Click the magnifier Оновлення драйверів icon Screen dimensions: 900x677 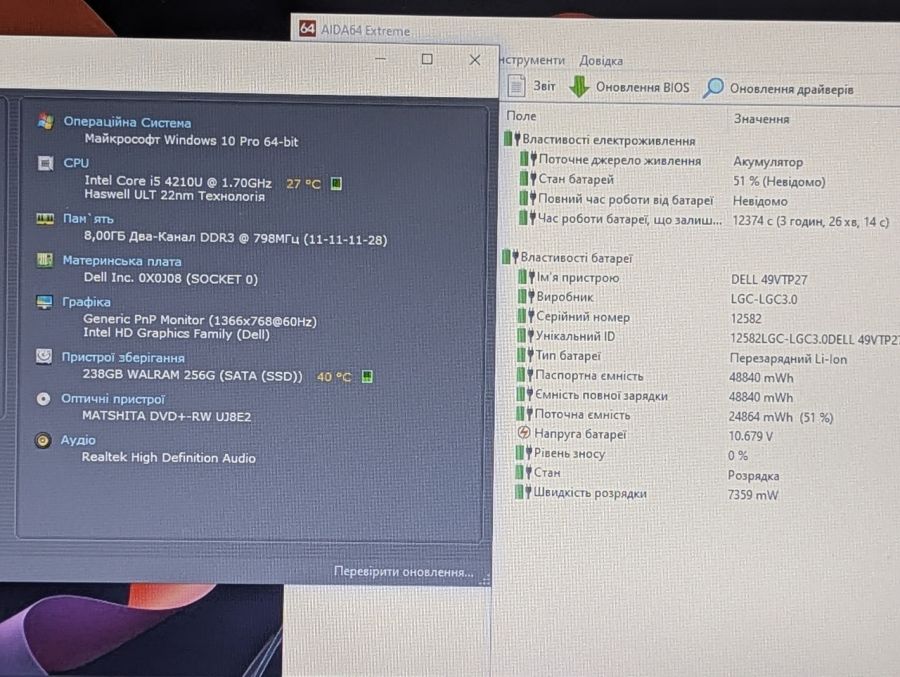point(713,88)
